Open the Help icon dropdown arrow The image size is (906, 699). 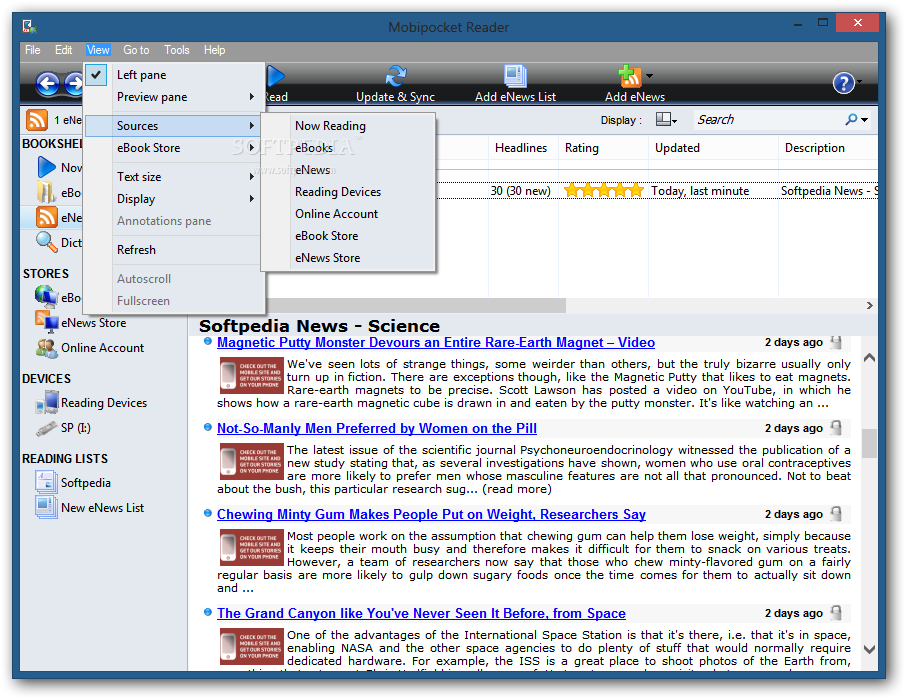click(x=859, y=83)
